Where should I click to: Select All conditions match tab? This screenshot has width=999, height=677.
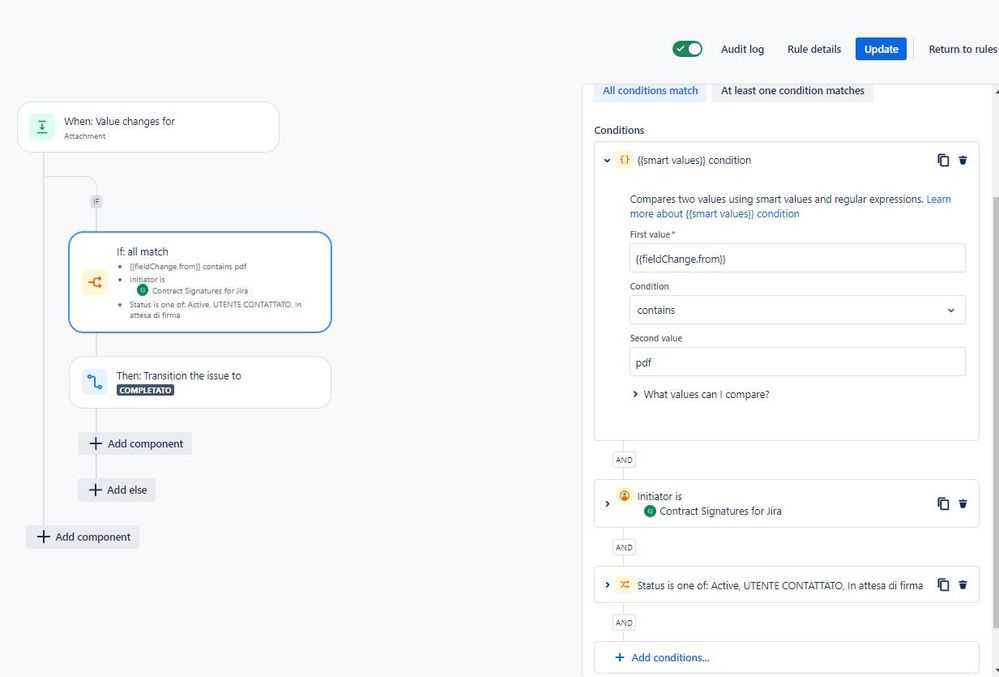point(650,90)
